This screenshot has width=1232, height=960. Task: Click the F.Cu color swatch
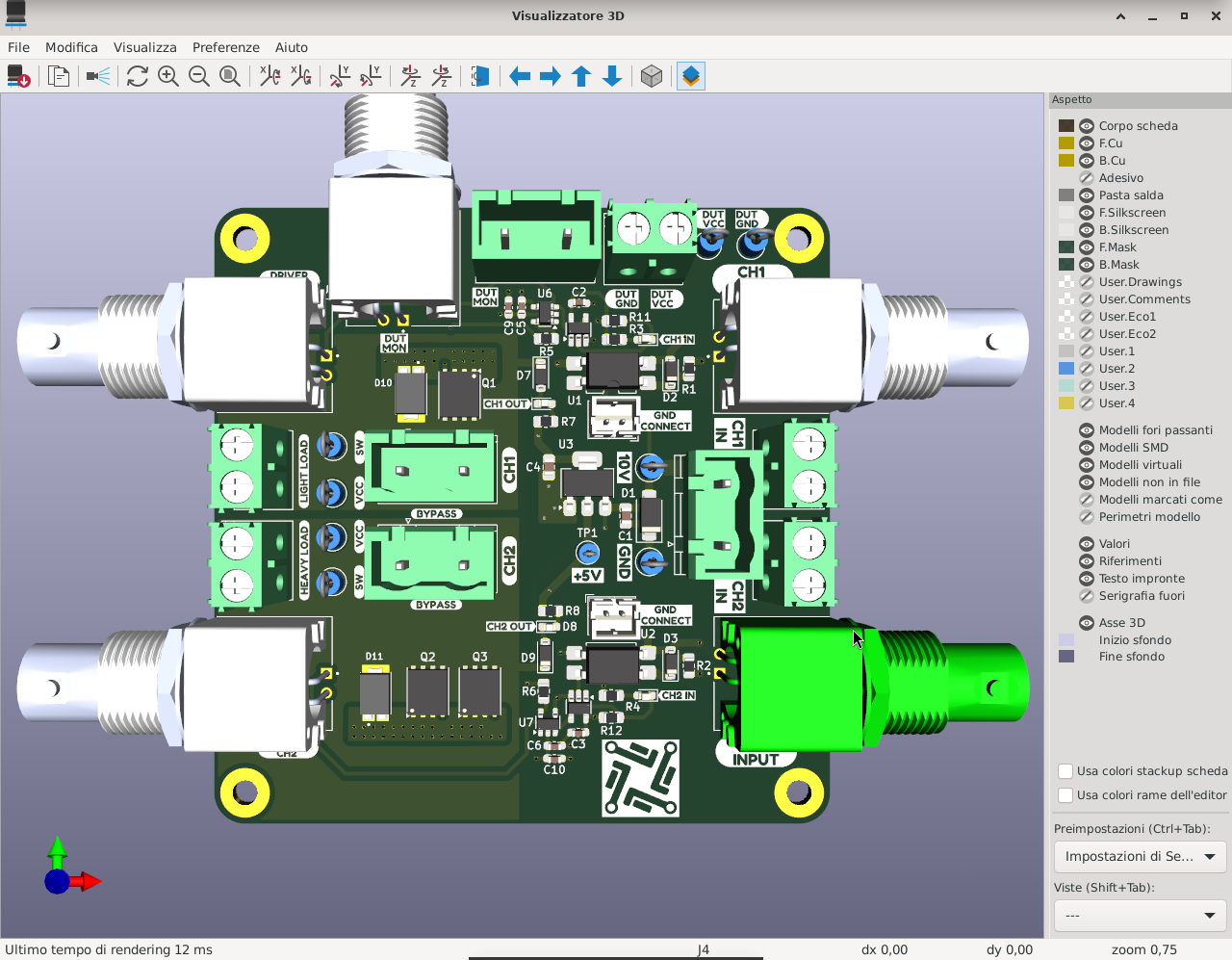click(x=1066, y=143)
